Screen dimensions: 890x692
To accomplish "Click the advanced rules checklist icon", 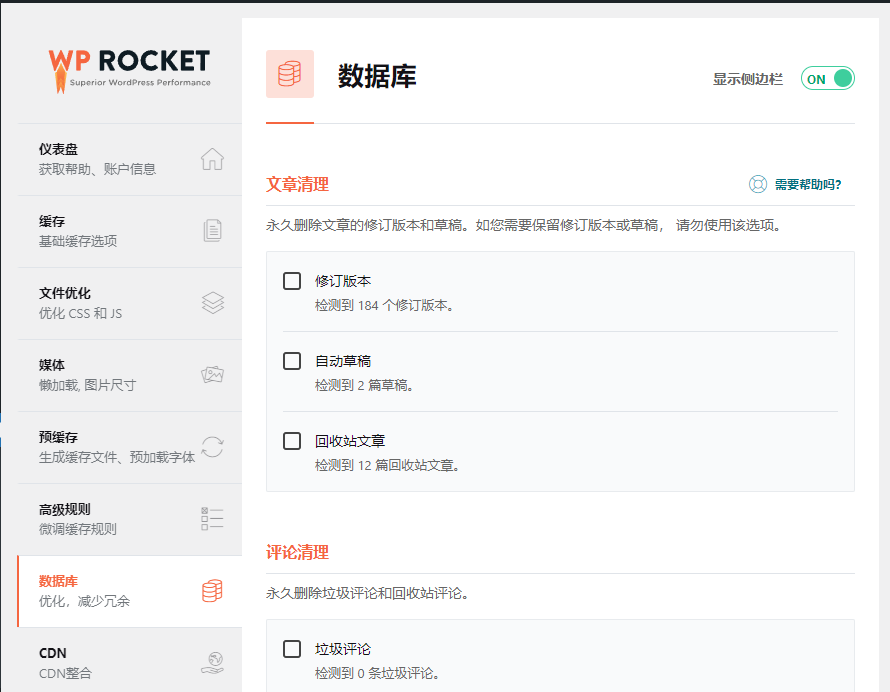I will point(212,518).
